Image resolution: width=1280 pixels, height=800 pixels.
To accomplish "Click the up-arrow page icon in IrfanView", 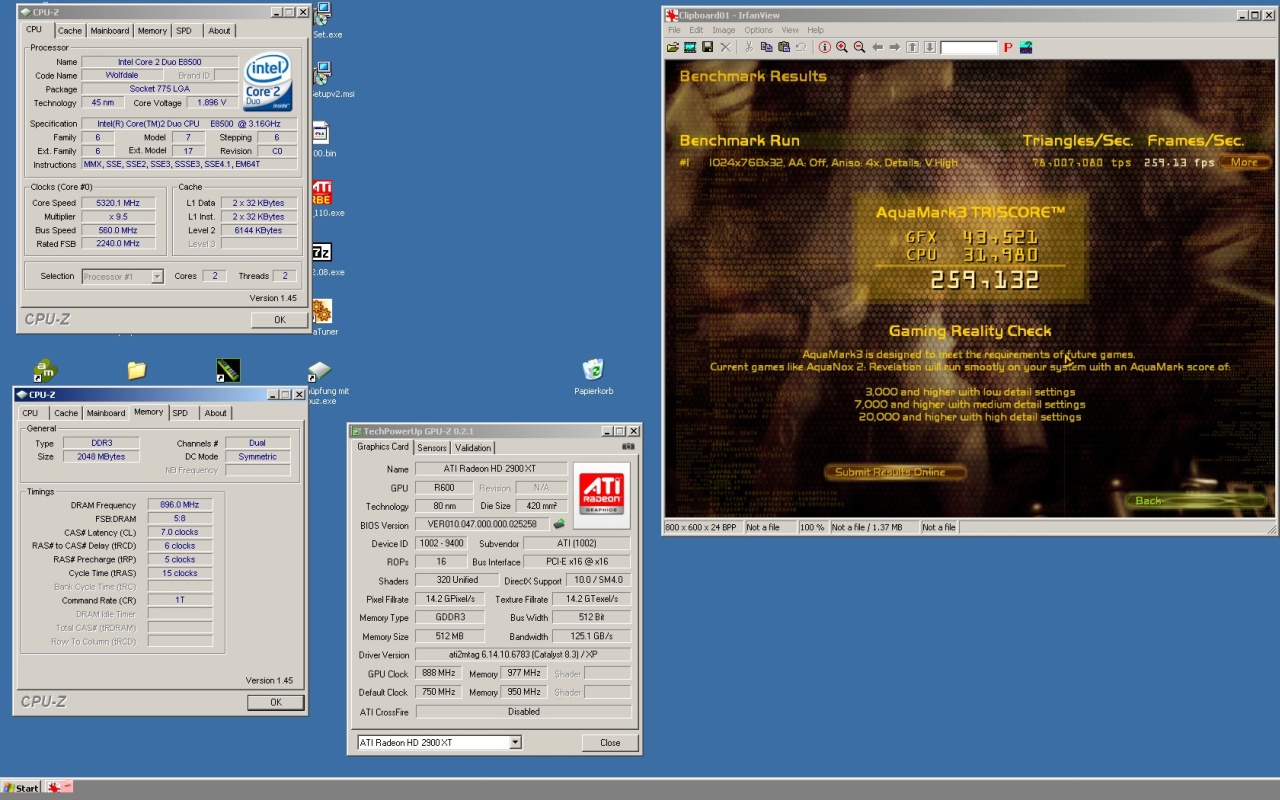I will (x=912, y=47).
